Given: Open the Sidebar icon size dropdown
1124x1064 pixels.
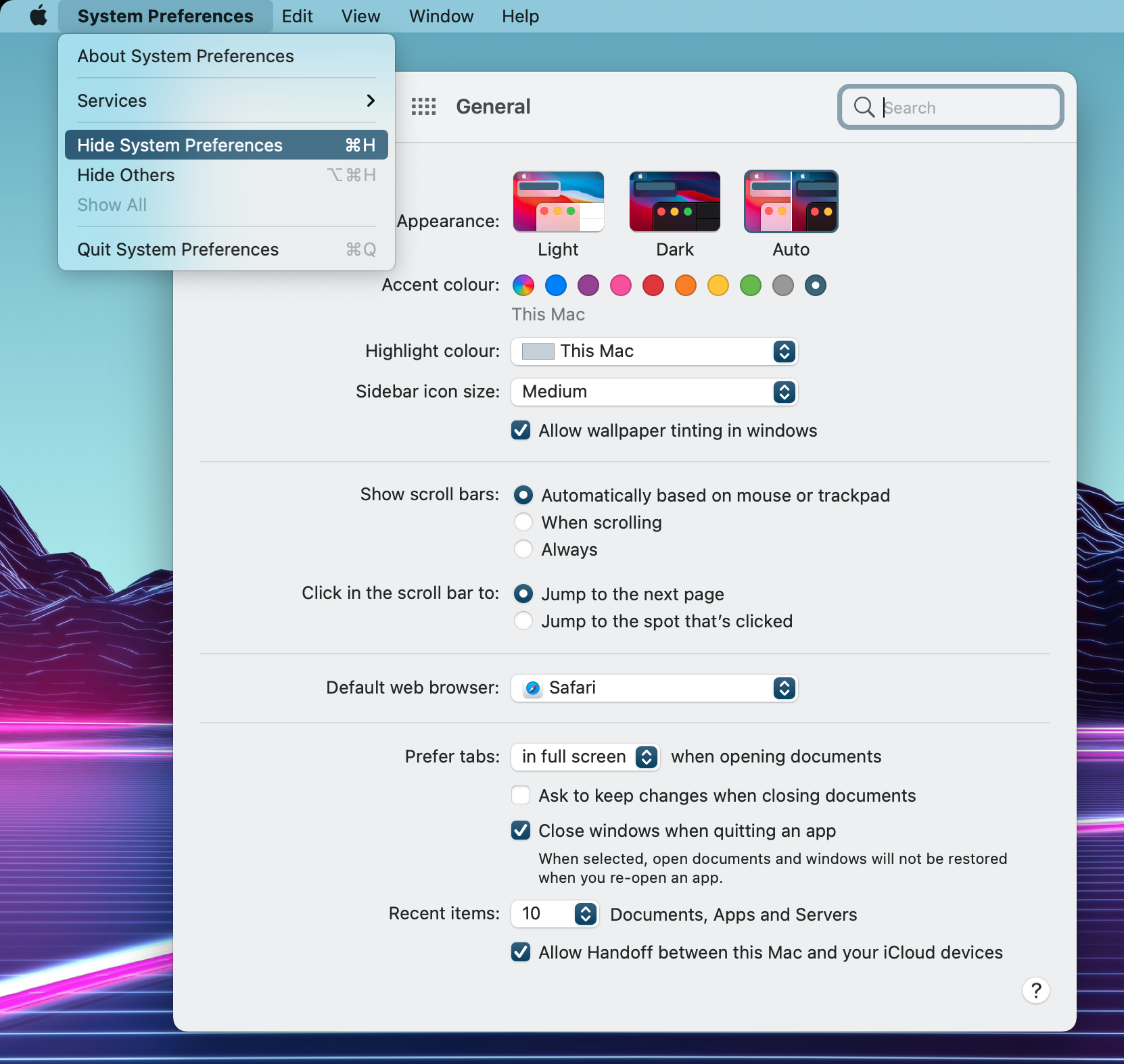Looking at the screenshot, I should pos(655,392).
